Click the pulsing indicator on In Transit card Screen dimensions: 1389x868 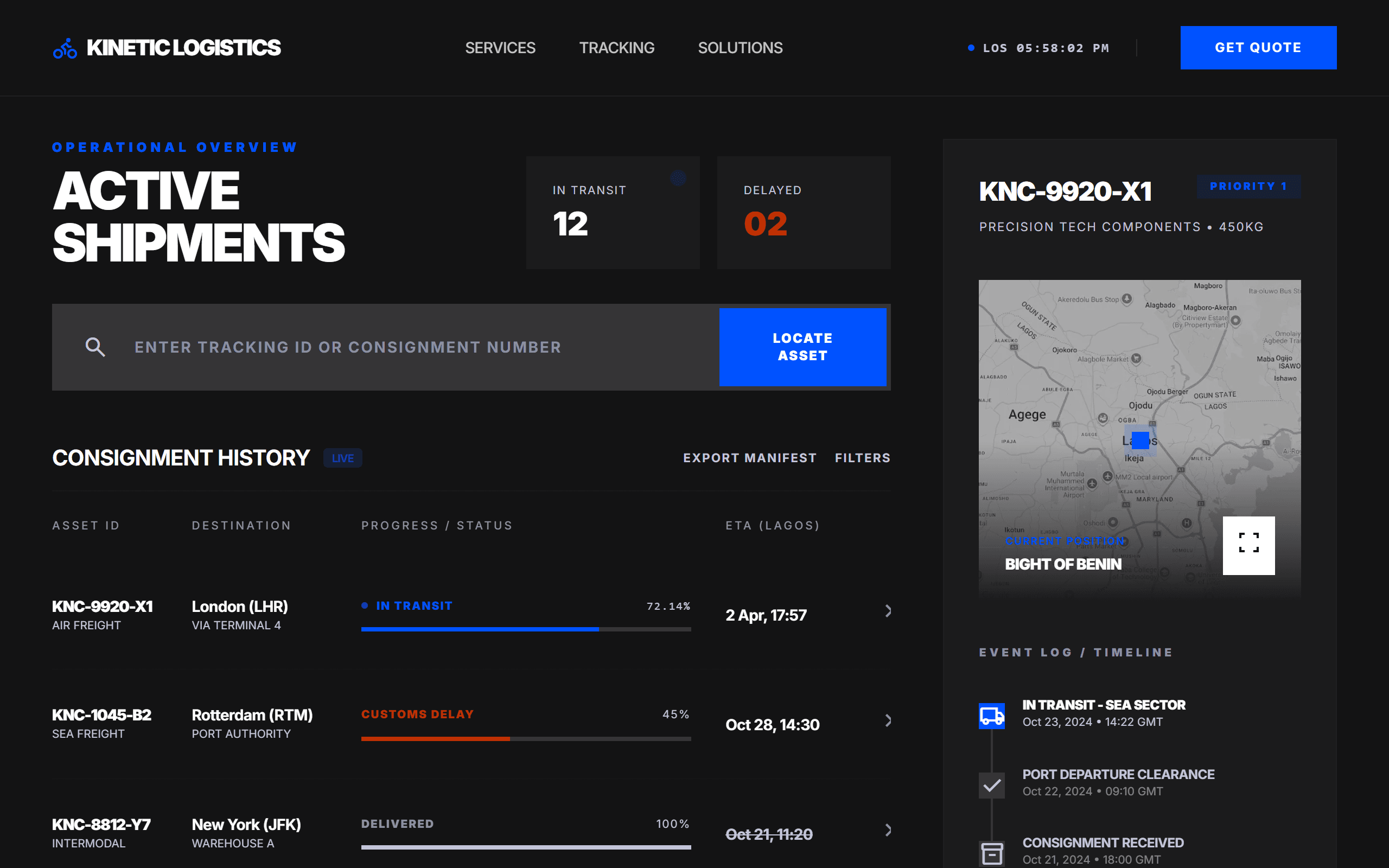click(678, 178)
